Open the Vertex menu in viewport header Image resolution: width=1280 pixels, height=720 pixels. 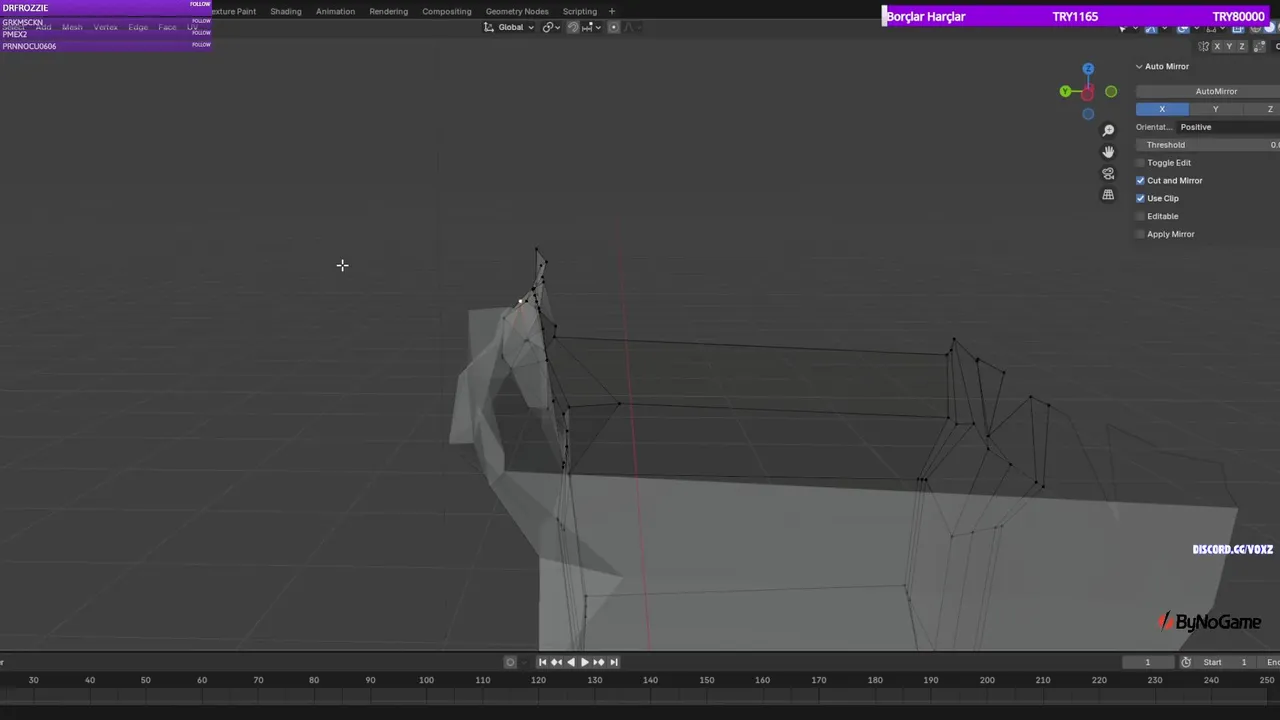click(x=105, y=27)
